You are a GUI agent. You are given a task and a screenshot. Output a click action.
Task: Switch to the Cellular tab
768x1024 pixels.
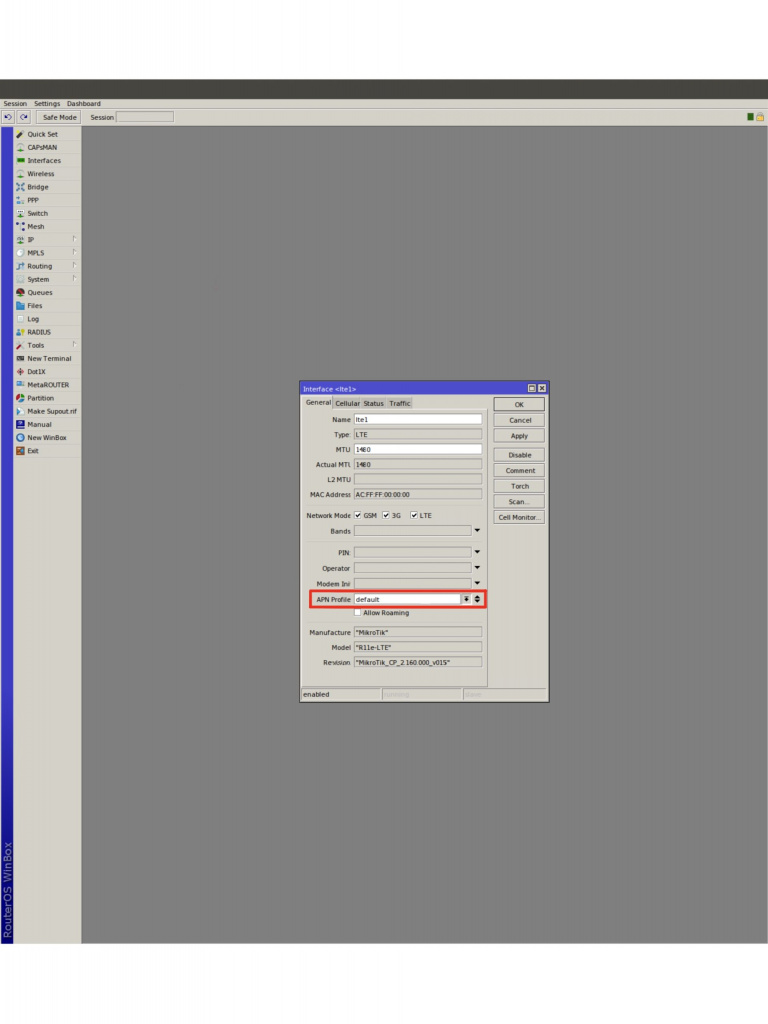pos(347,404)
